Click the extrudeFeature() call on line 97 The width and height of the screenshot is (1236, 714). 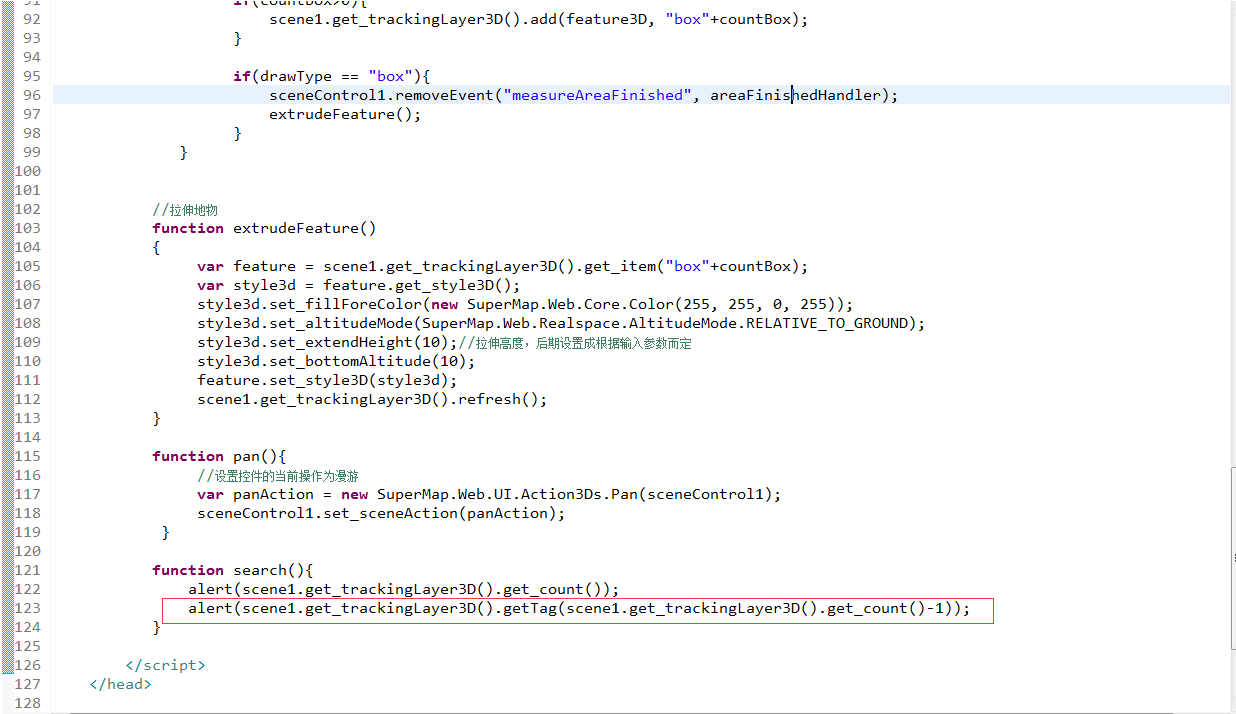pyautogui.click(x=345, y=114)
